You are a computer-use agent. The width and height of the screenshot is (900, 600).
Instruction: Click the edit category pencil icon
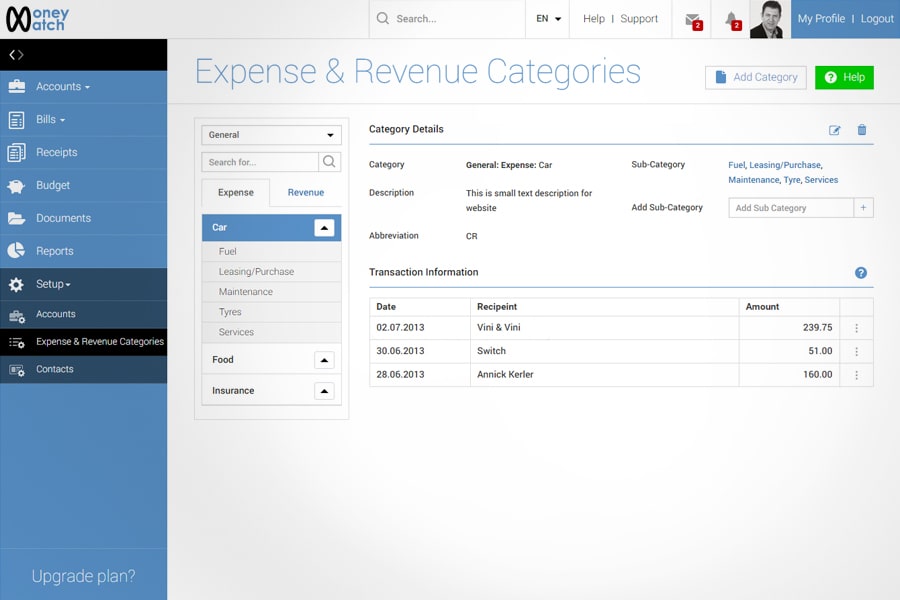(835, 130)
